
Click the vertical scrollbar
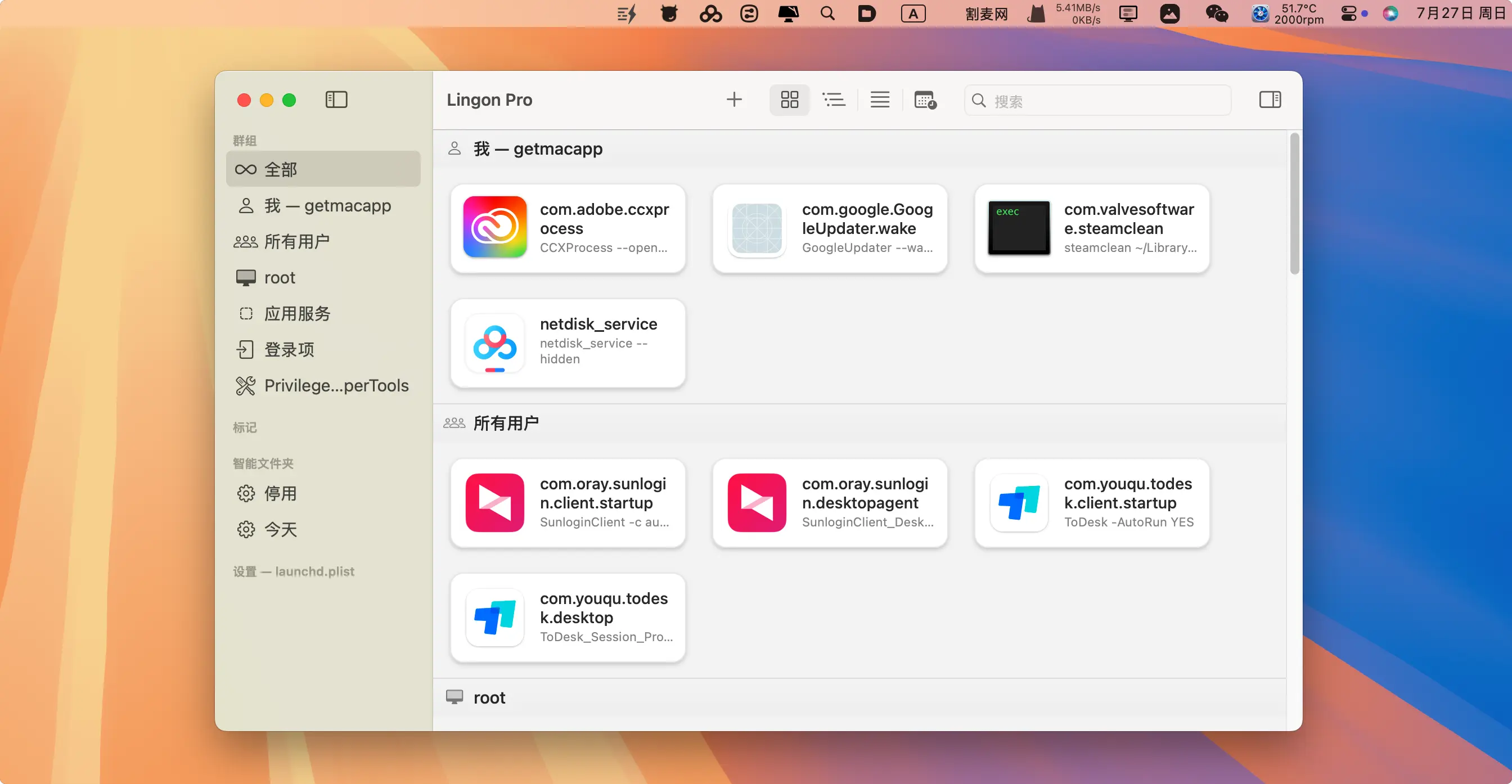click(x=1294, y=204)
